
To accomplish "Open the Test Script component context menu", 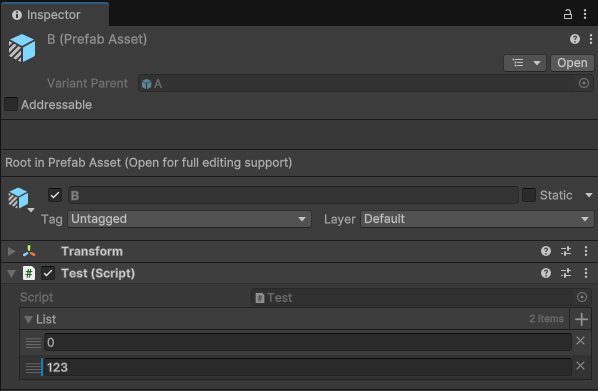I will (x=586, y=273).
